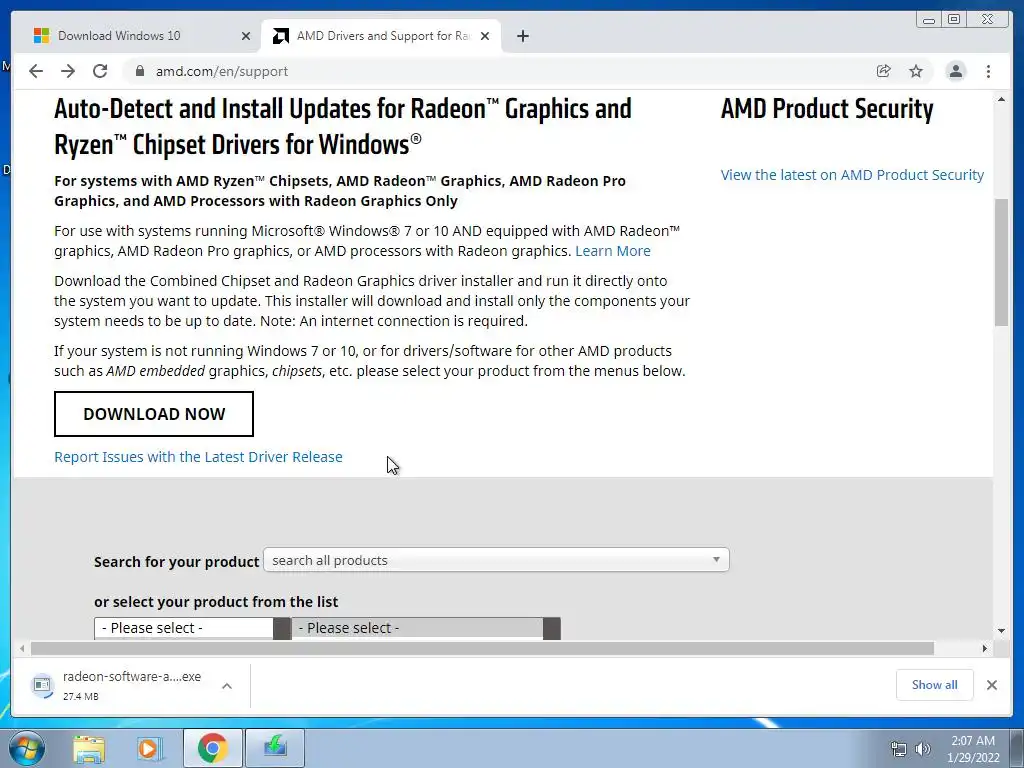Minimize the Chrome window
Image resolution: width=1024 pixels, height=768 pixels.
pos(929,20)
